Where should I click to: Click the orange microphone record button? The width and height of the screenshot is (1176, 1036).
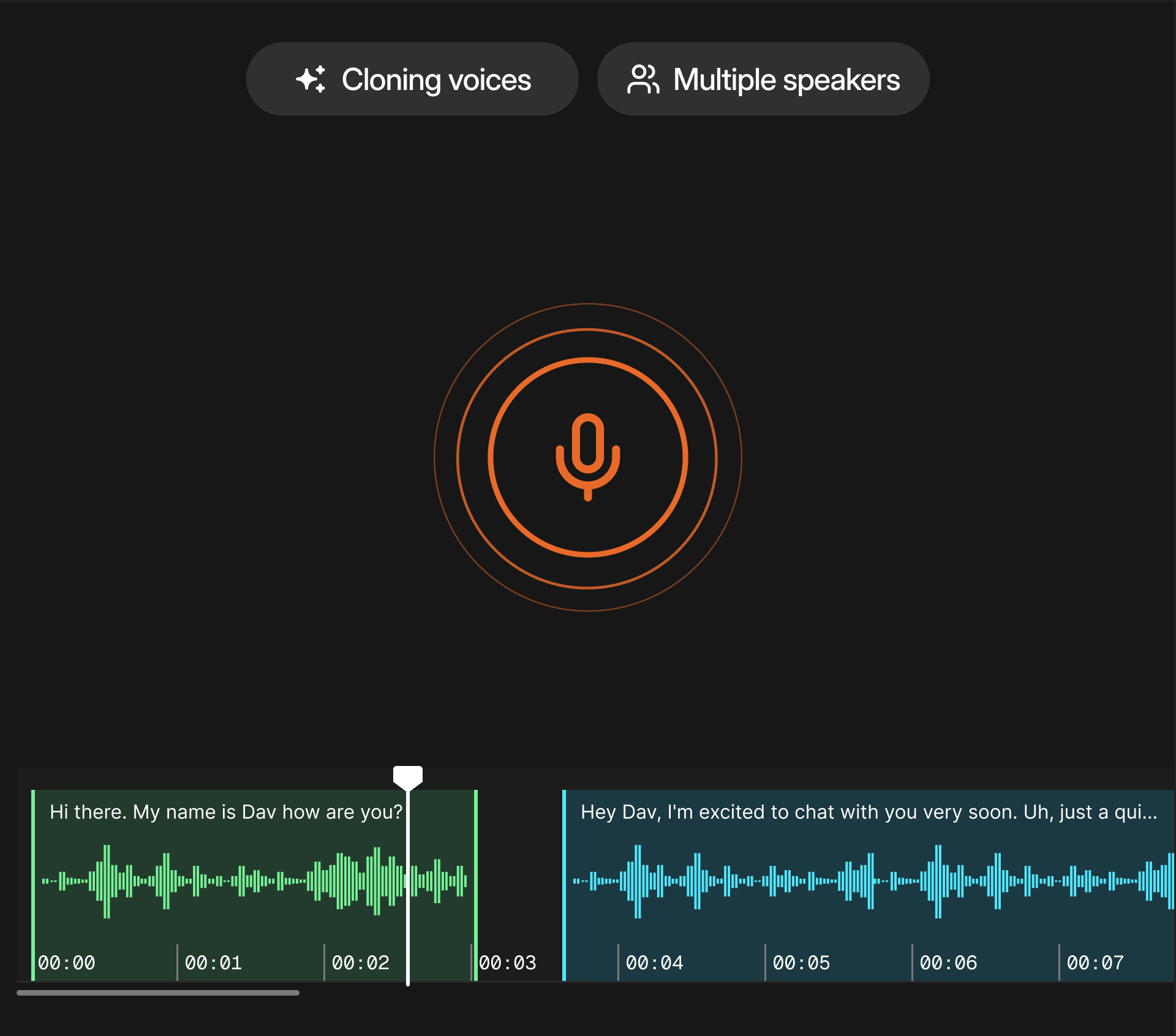tap(588, 457)
